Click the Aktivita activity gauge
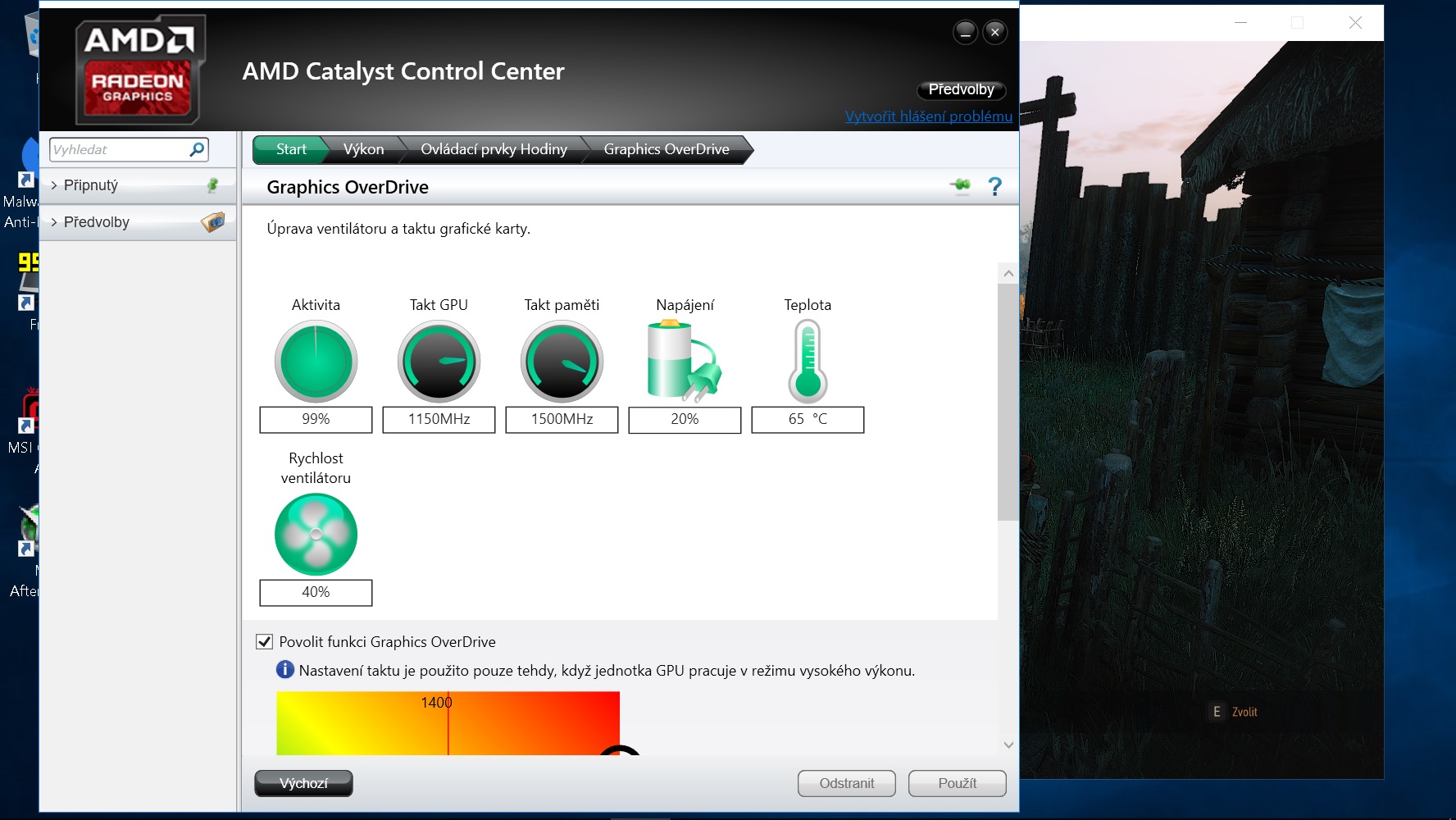Image resolution: width=1456 pixels, height=820 pixels. click(316, 362)
